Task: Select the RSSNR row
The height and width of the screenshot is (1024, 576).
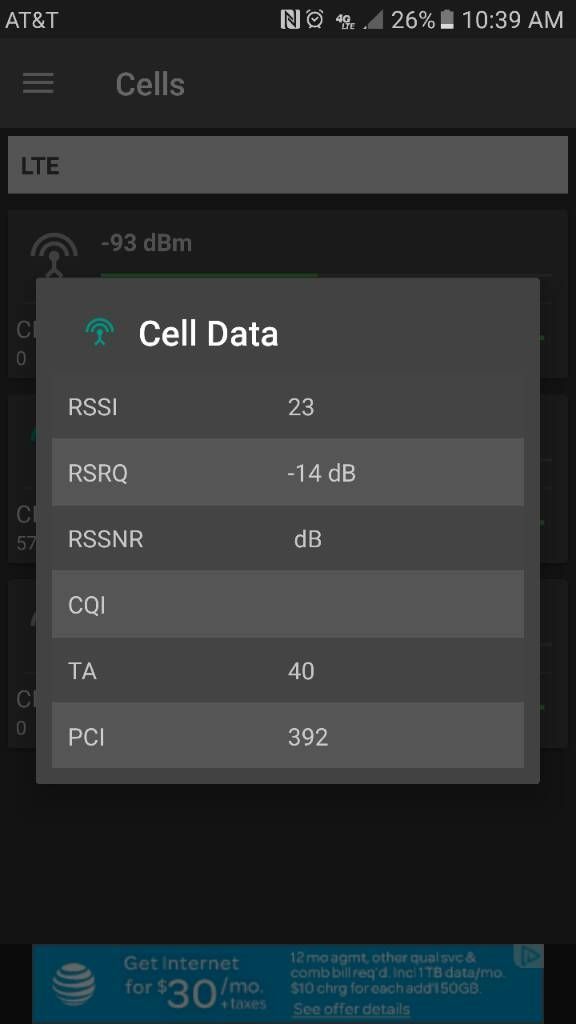Action: pos(287,539)
